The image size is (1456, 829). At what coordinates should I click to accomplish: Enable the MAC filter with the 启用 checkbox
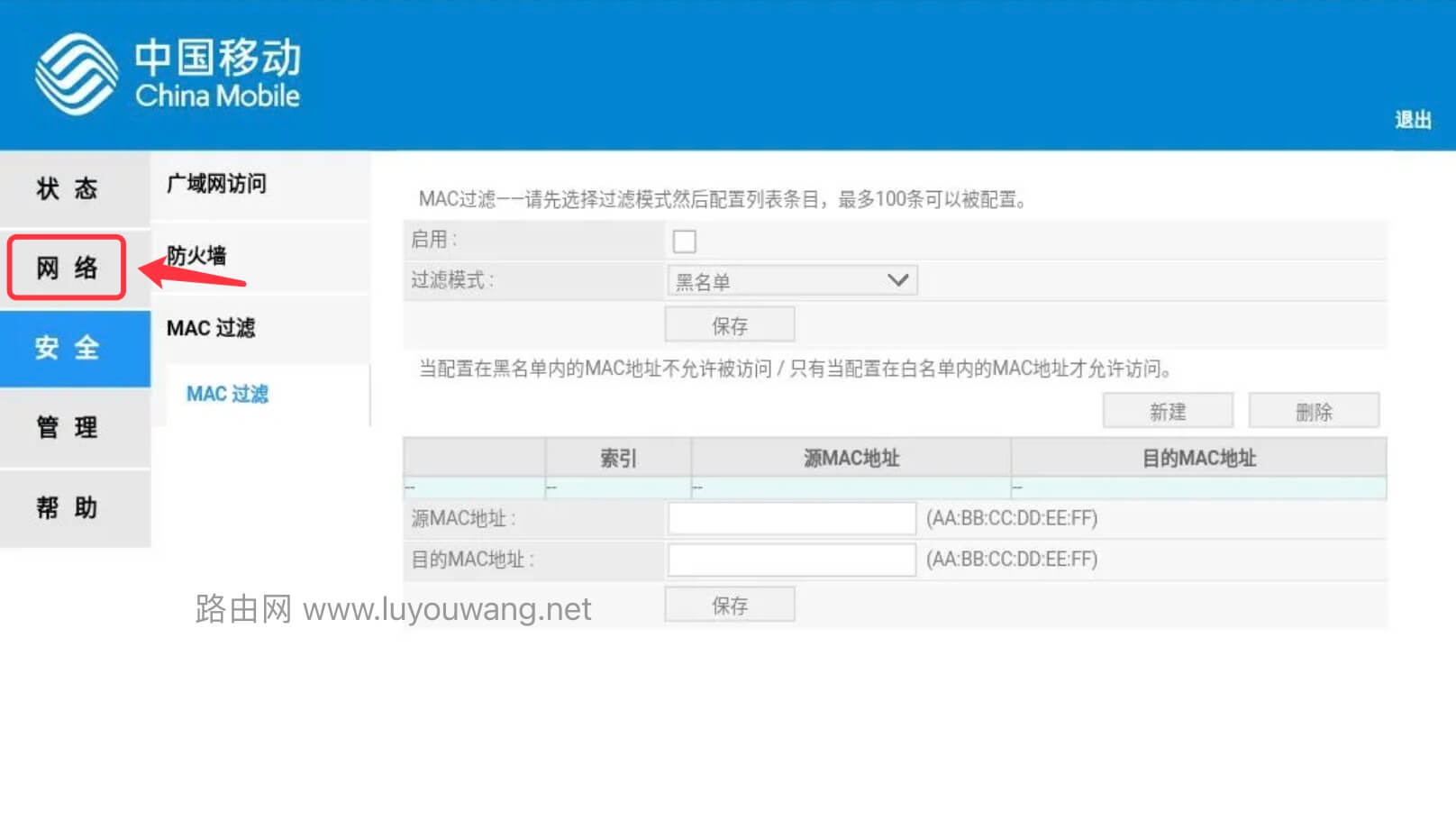click(685, 241)
